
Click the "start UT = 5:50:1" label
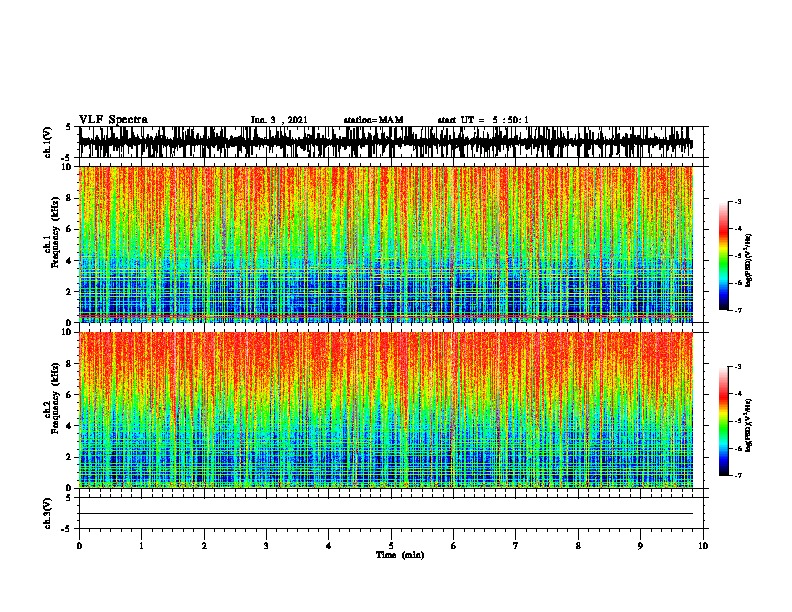(x=483, y=120)
